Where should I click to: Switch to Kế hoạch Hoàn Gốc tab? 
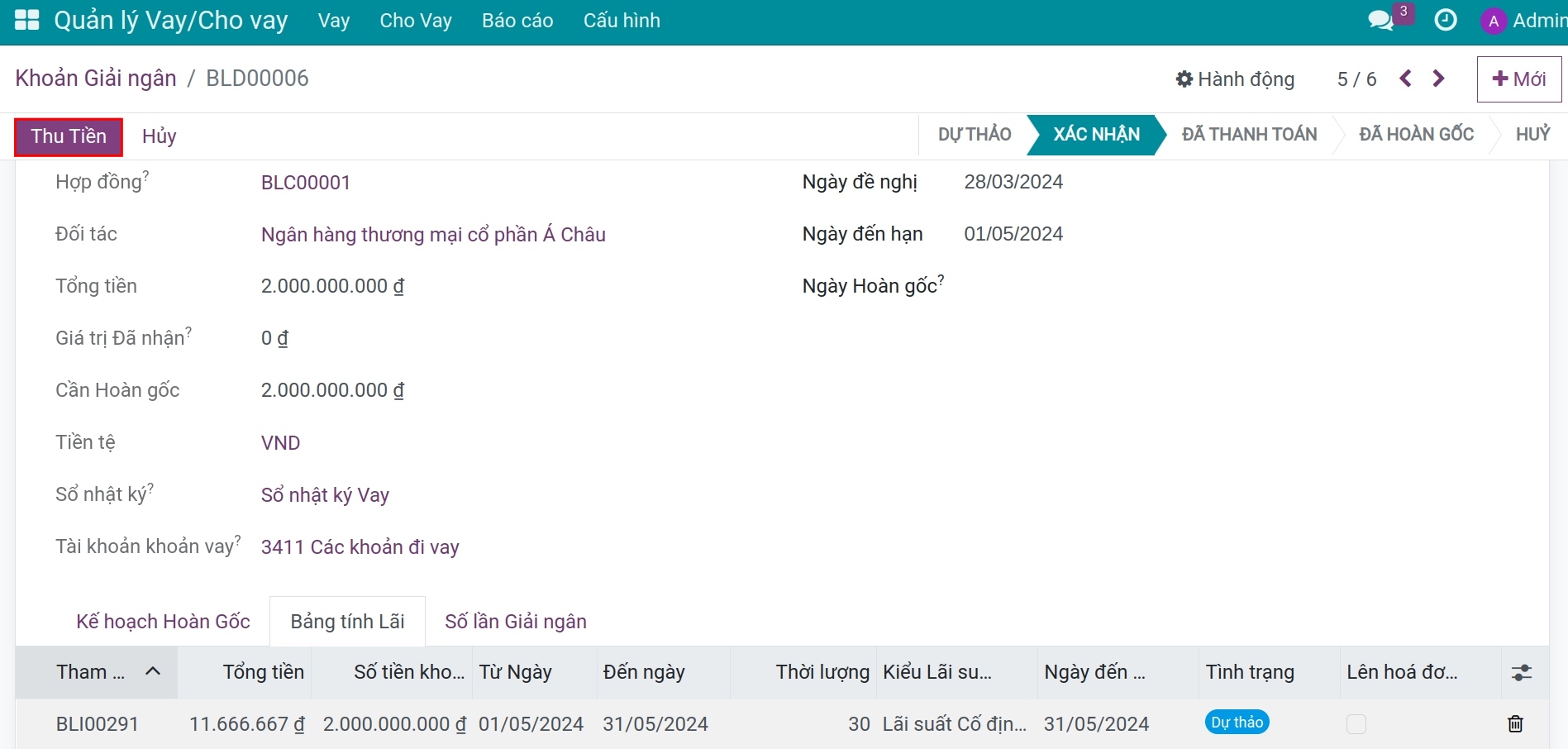[x=163, y=622]
